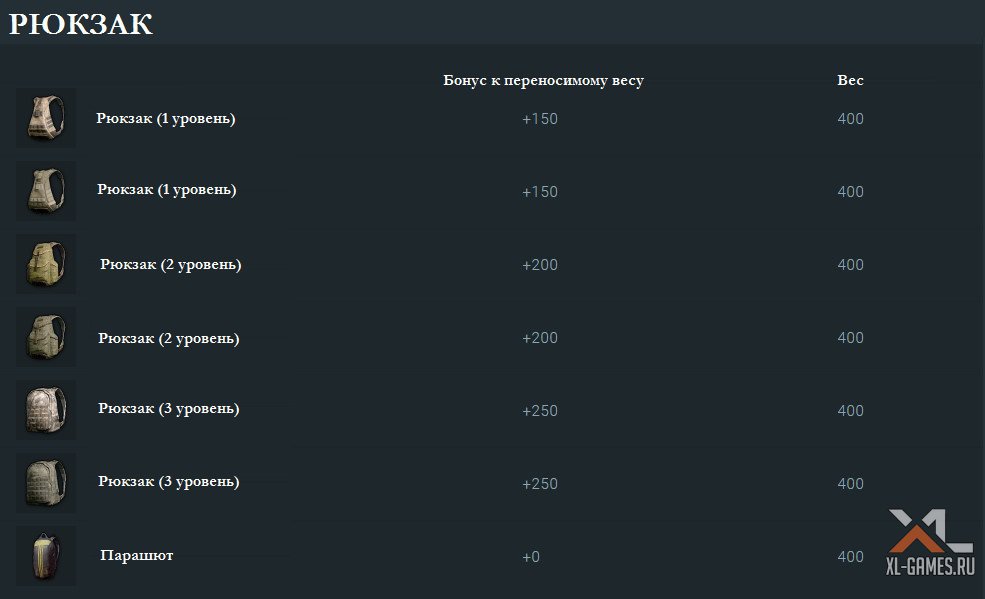Click the dark gray level 3 backpack icon

pos(46,483)
